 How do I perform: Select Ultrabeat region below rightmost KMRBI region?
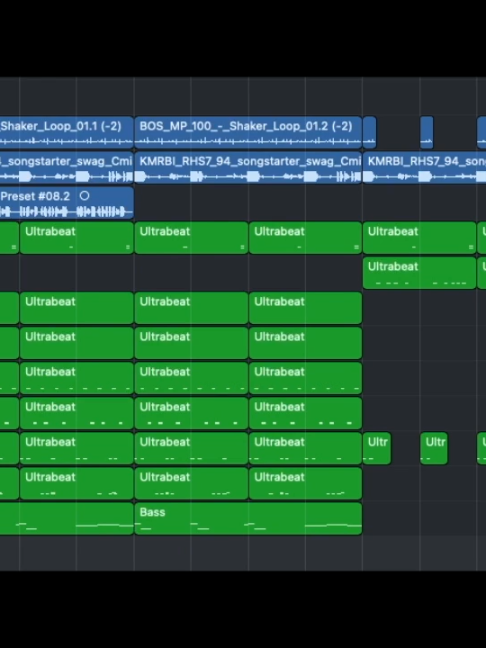(x=419, y=238)
